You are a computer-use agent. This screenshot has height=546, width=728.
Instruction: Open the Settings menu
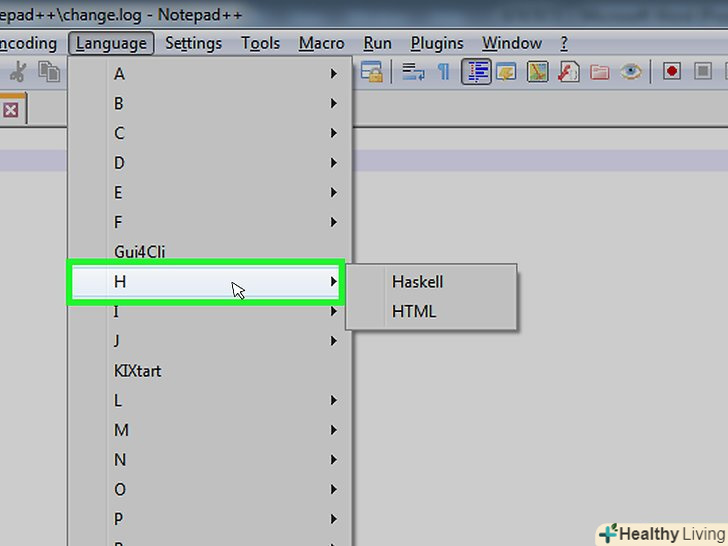pyautogui.click(x=193, y=43)
